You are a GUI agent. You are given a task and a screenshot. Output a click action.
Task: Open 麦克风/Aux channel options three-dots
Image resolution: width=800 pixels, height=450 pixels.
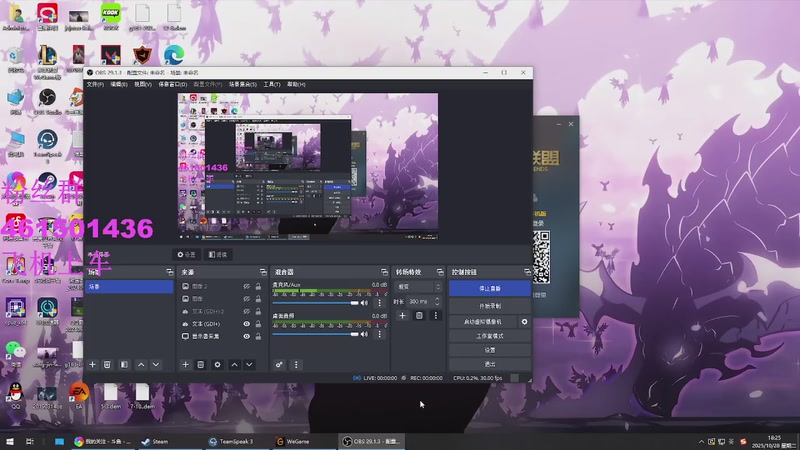pos(379,303)
